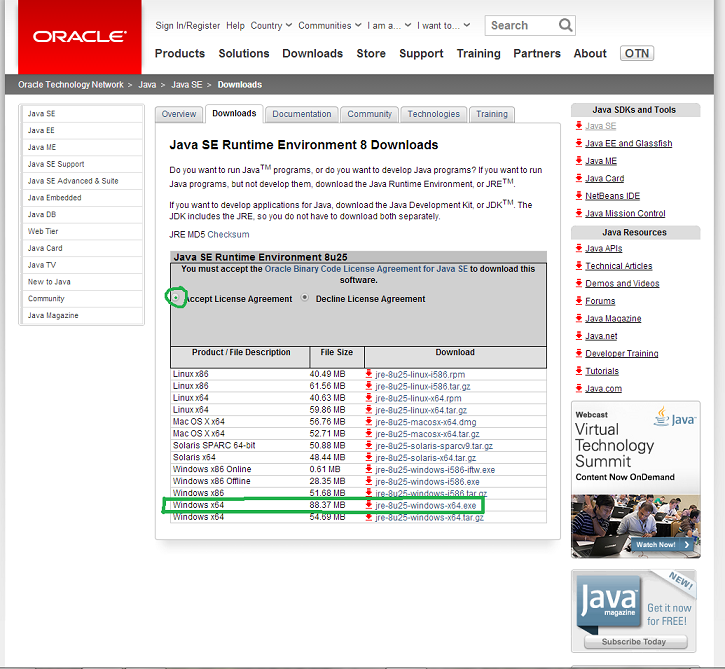Click Oracle Technology Network breadcrumb
This screenshot has height=669, width=725.
coord(71,85)
